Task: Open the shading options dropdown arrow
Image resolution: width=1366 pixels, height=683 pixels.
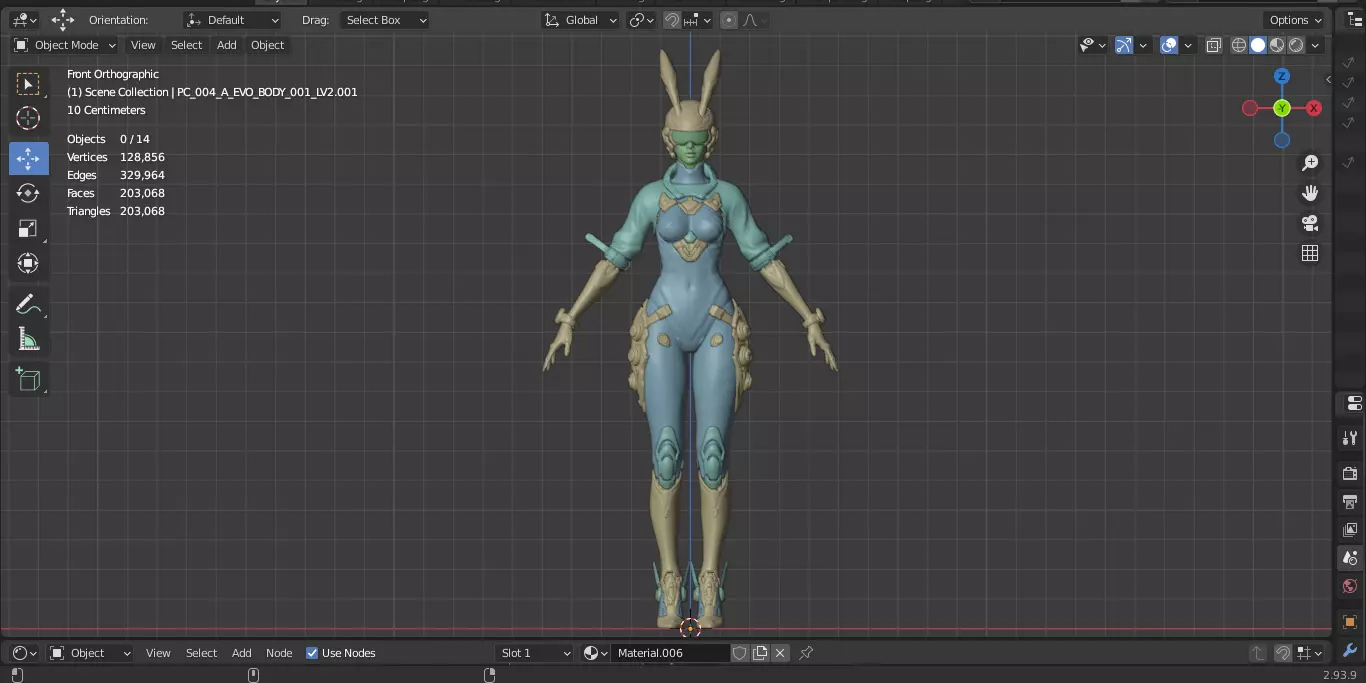Action: click(1316, 45)
